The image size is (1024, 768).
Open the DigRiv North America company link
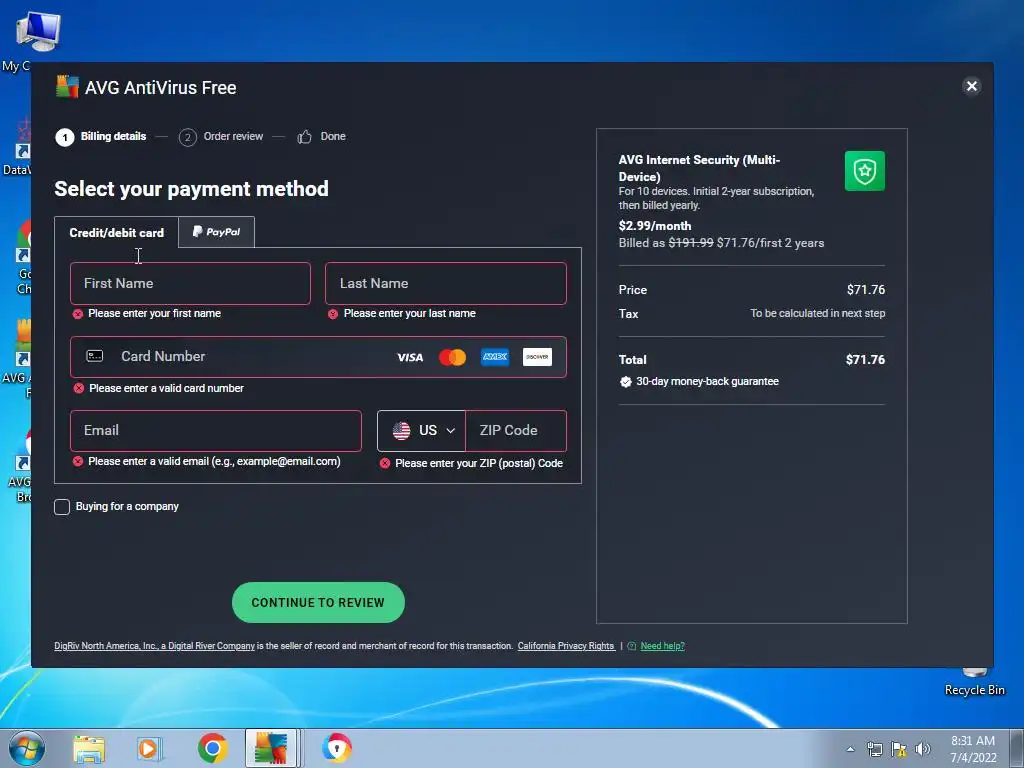[x=154, y=646]
